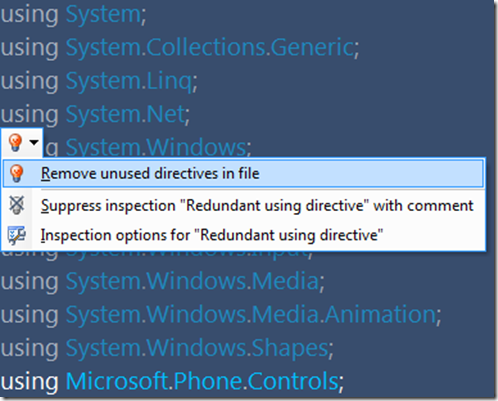Click the inspection options settings icon
This screenshot has width=498, height=401.
pos(17,235)
